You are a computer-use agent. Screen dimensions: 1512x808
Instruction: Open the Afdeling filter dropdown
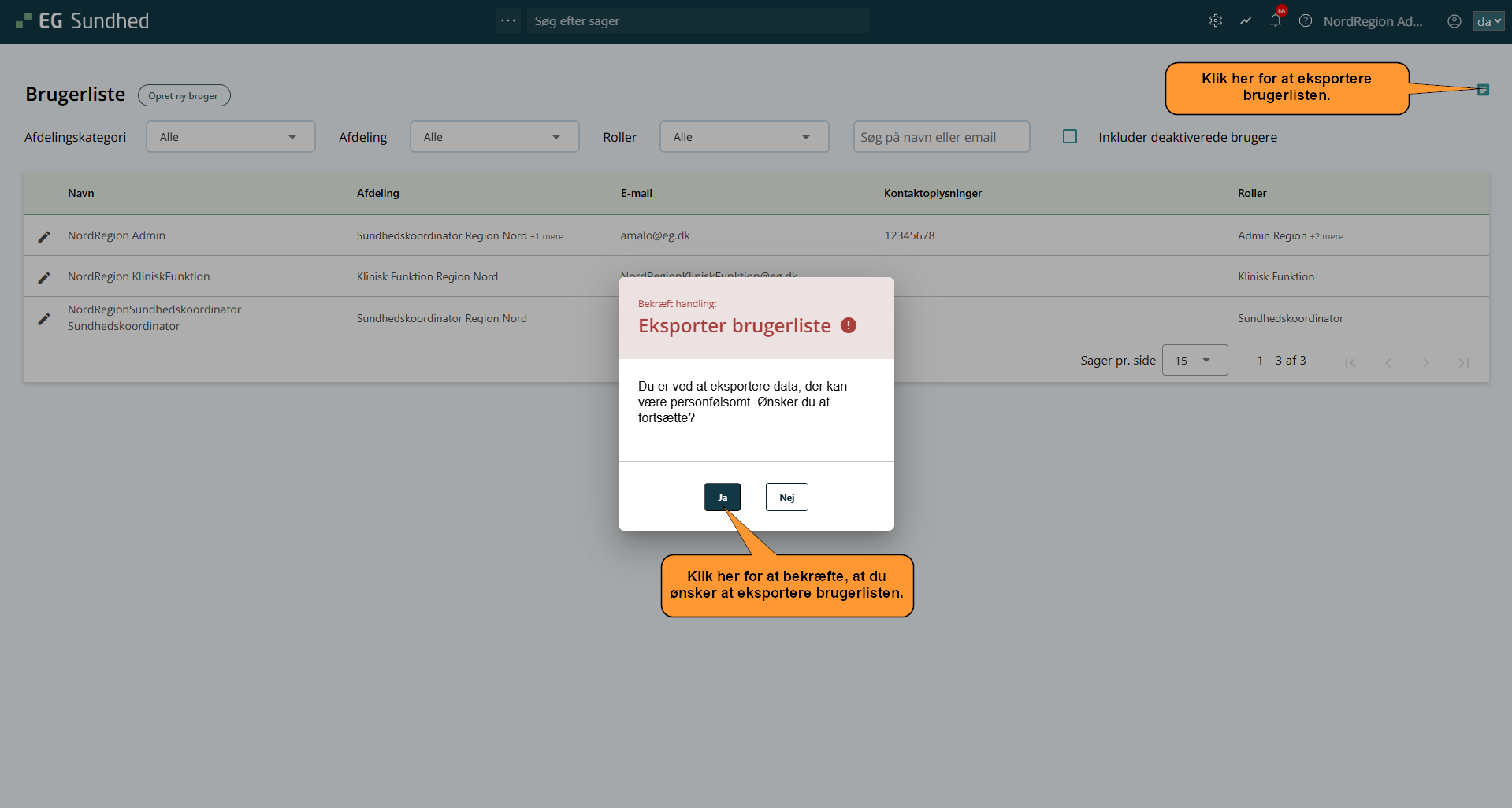[495, 136]
